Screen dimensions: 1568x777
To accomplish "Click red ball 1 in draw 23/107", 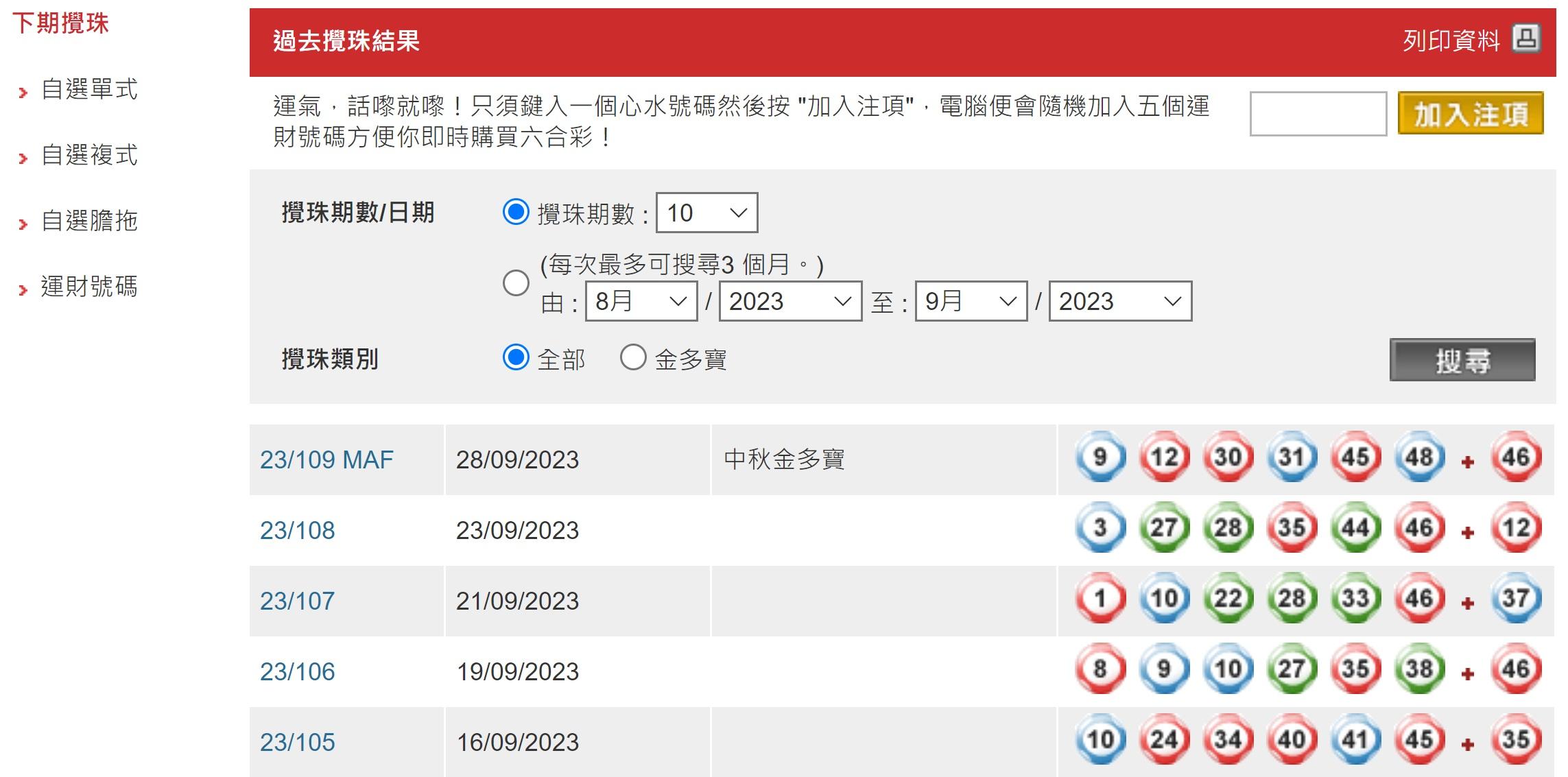I will [x=1100, y=599].
